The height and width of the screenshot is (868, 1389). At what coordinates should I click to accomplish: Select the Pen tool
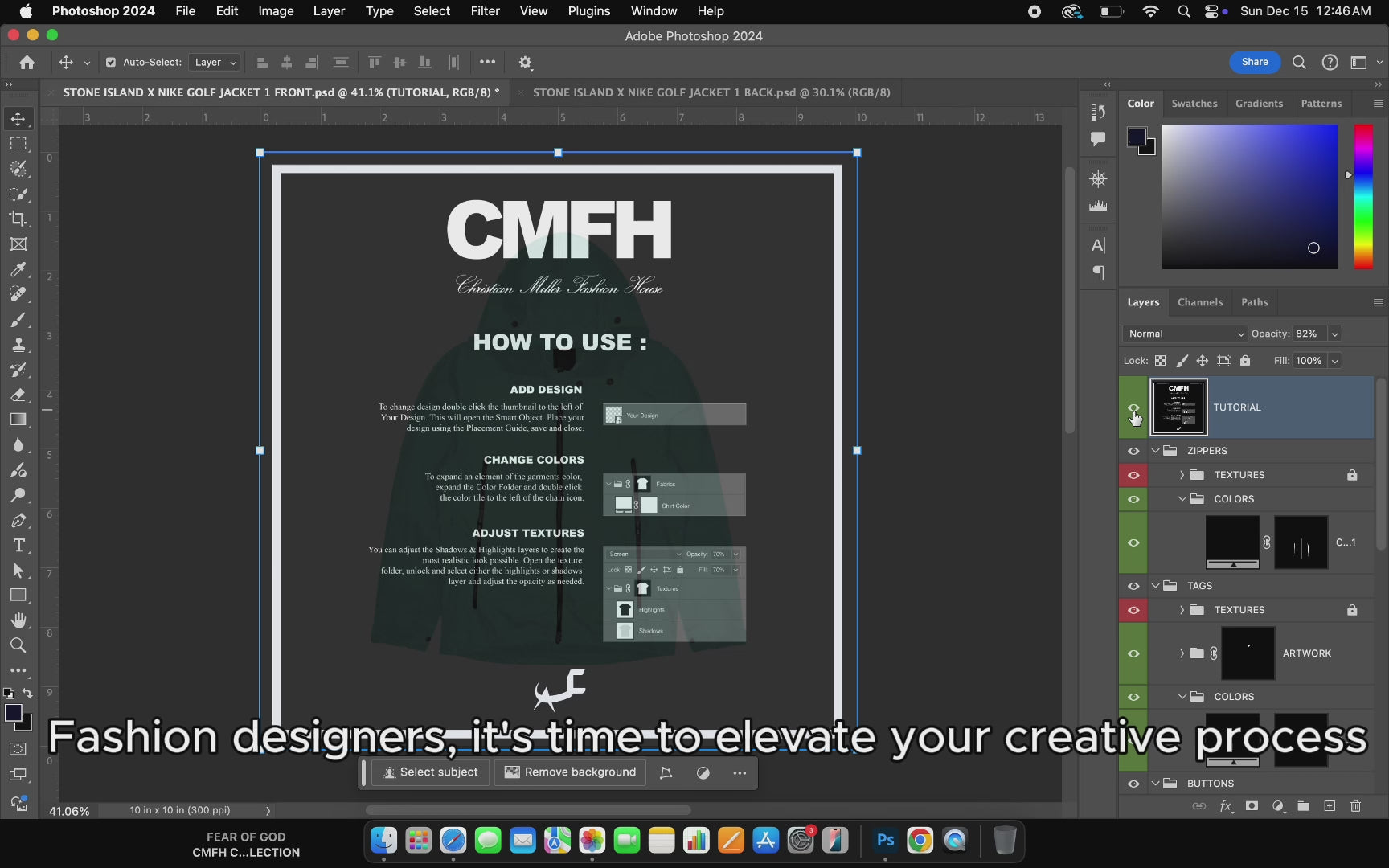coord(18,520)
